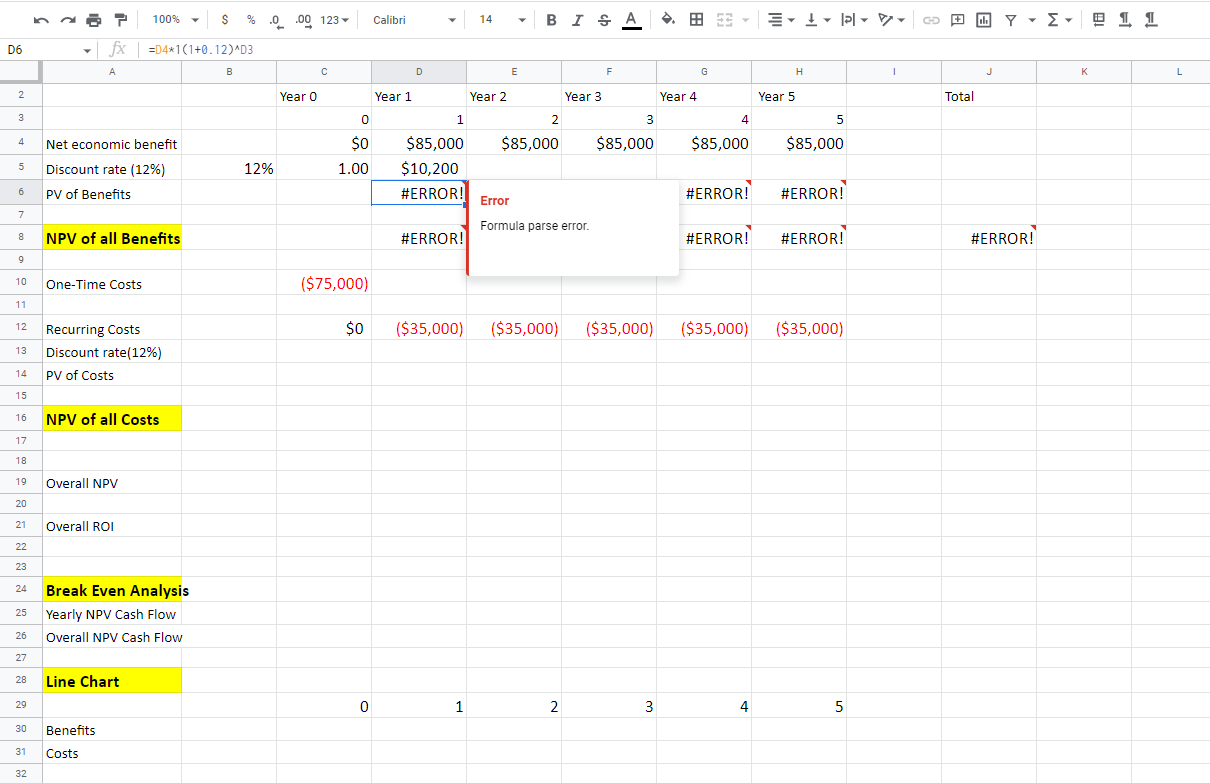Open the more number formats dropdown
Viewport: 1210px width, 783px height.
pos(334,19)
